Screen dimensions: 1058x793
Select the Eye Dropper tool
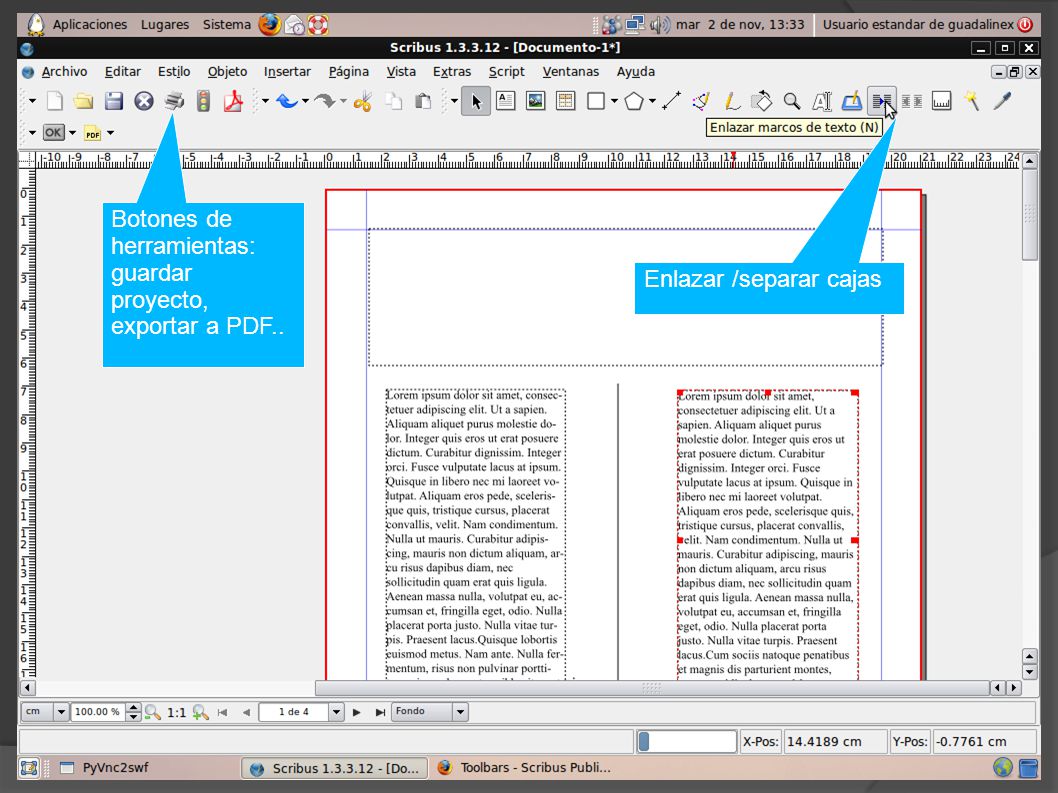tap(1003, 101)
